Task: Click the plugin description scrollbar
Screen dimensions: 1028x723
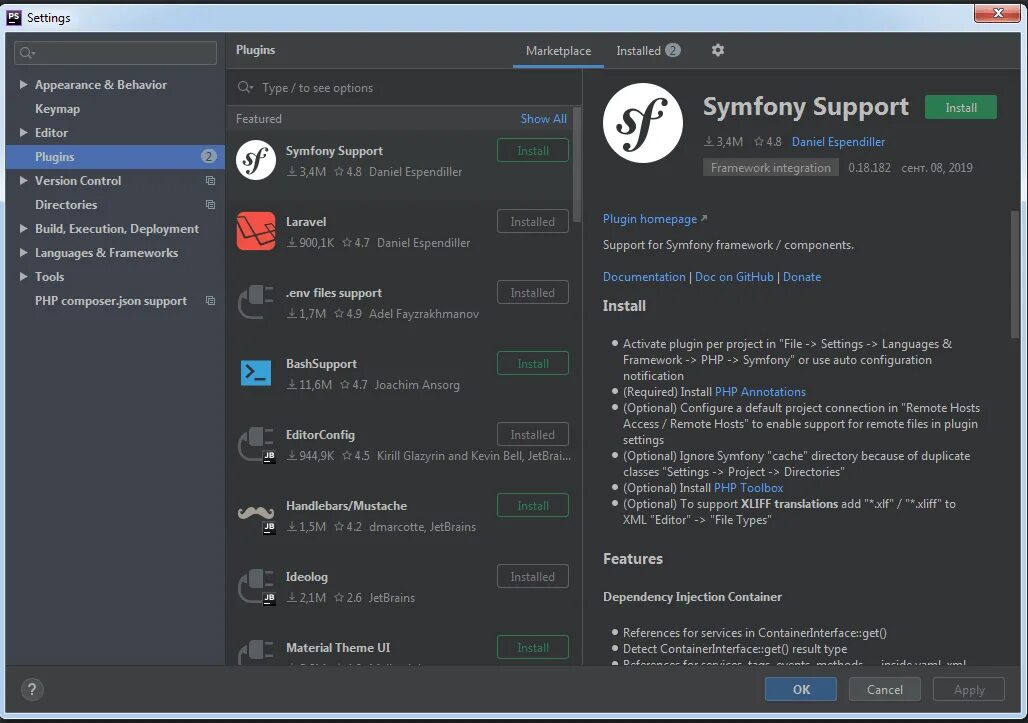Action: pos(1015,274)
